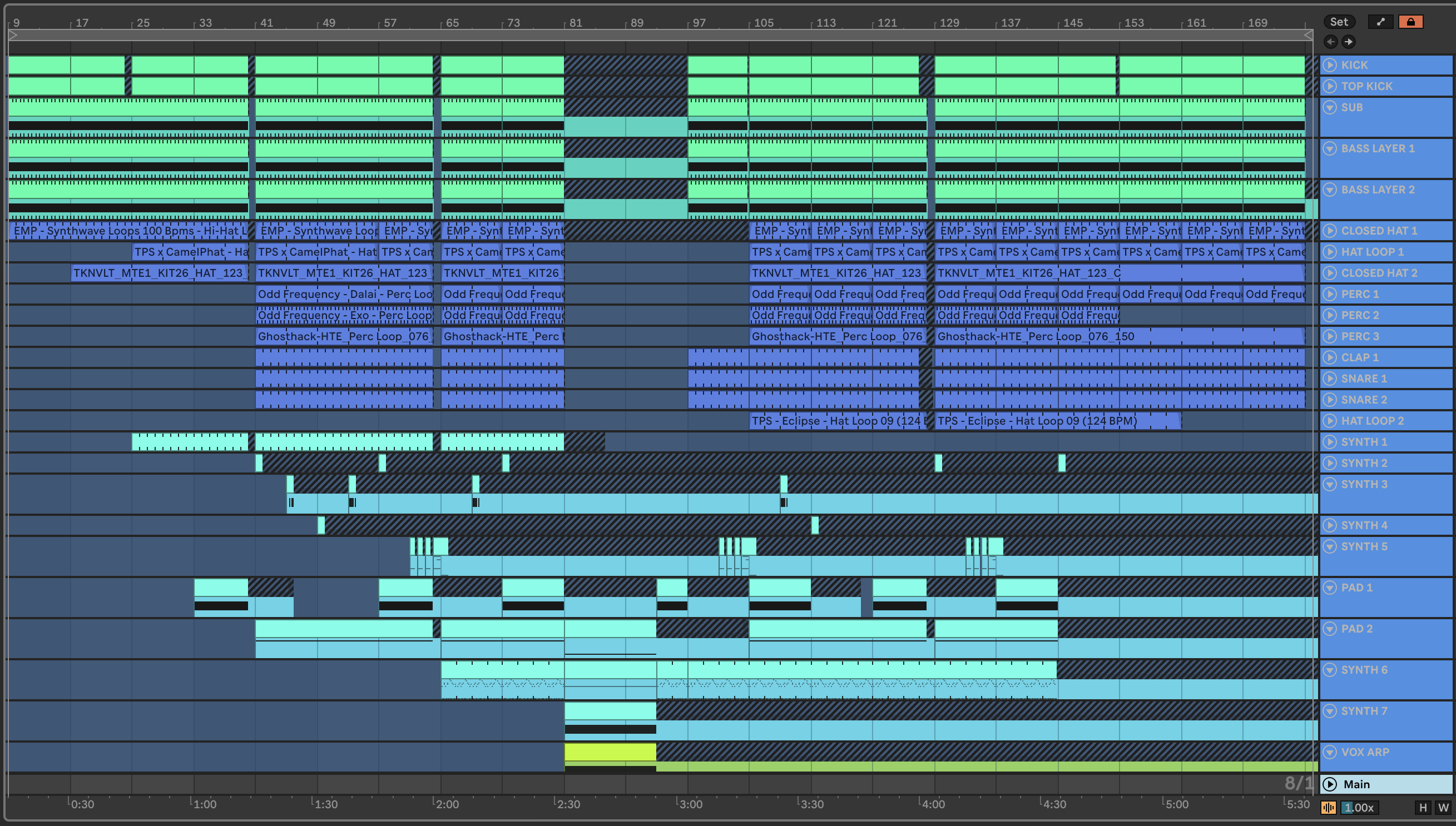Collapse the SUB track unfold arrow
The height and width of the screenshot is (826, 1456).
(1329, 107)
